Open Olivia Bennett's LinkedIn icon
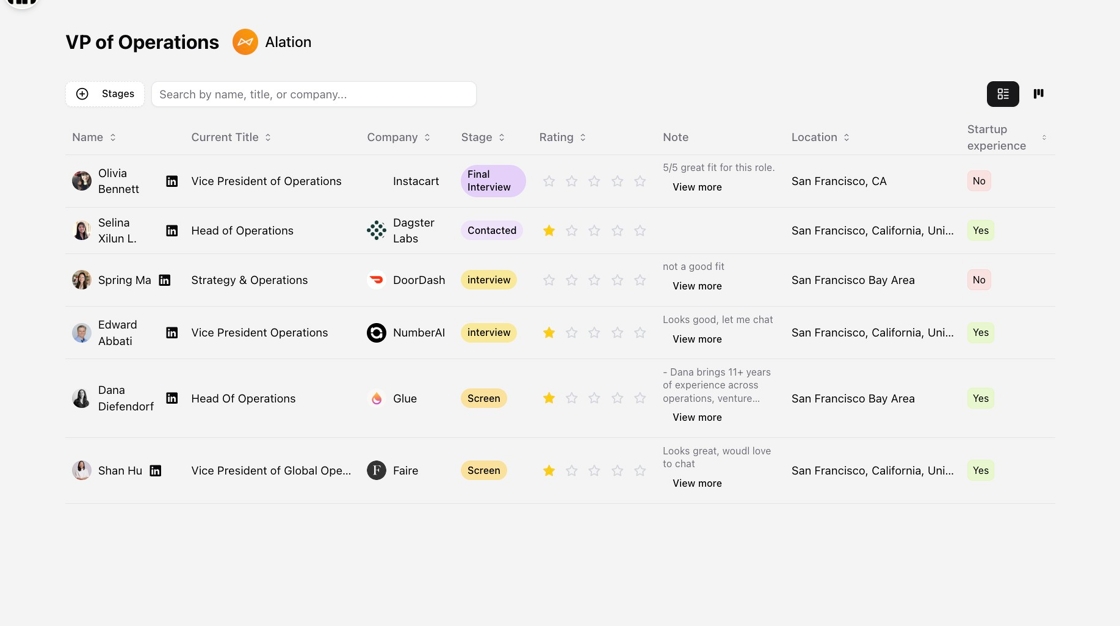The image size is (1120, 626). pyautogui.click(x=171, y=182)
